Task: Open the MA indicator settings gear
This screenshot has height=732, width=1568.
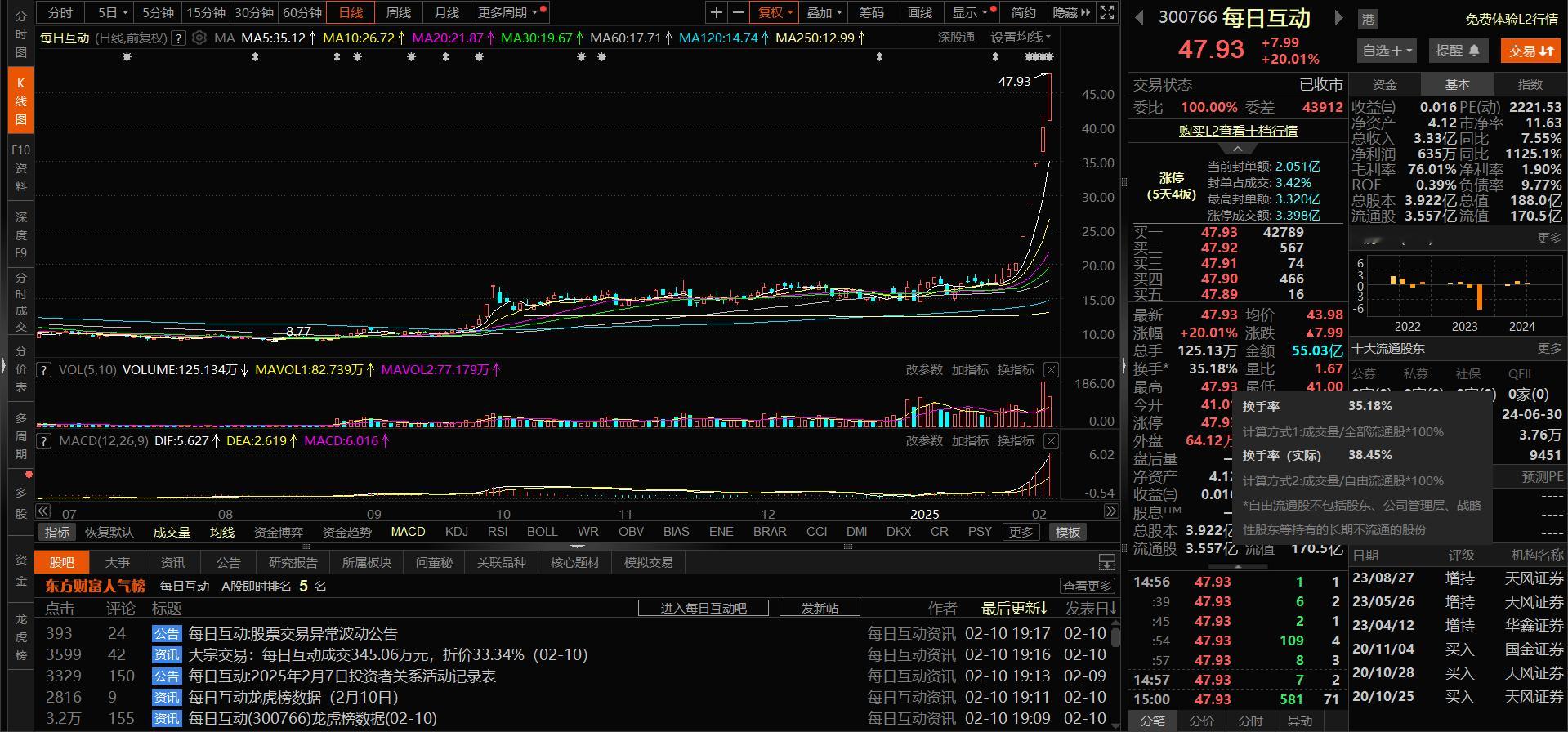Action: tap(199, 38)
